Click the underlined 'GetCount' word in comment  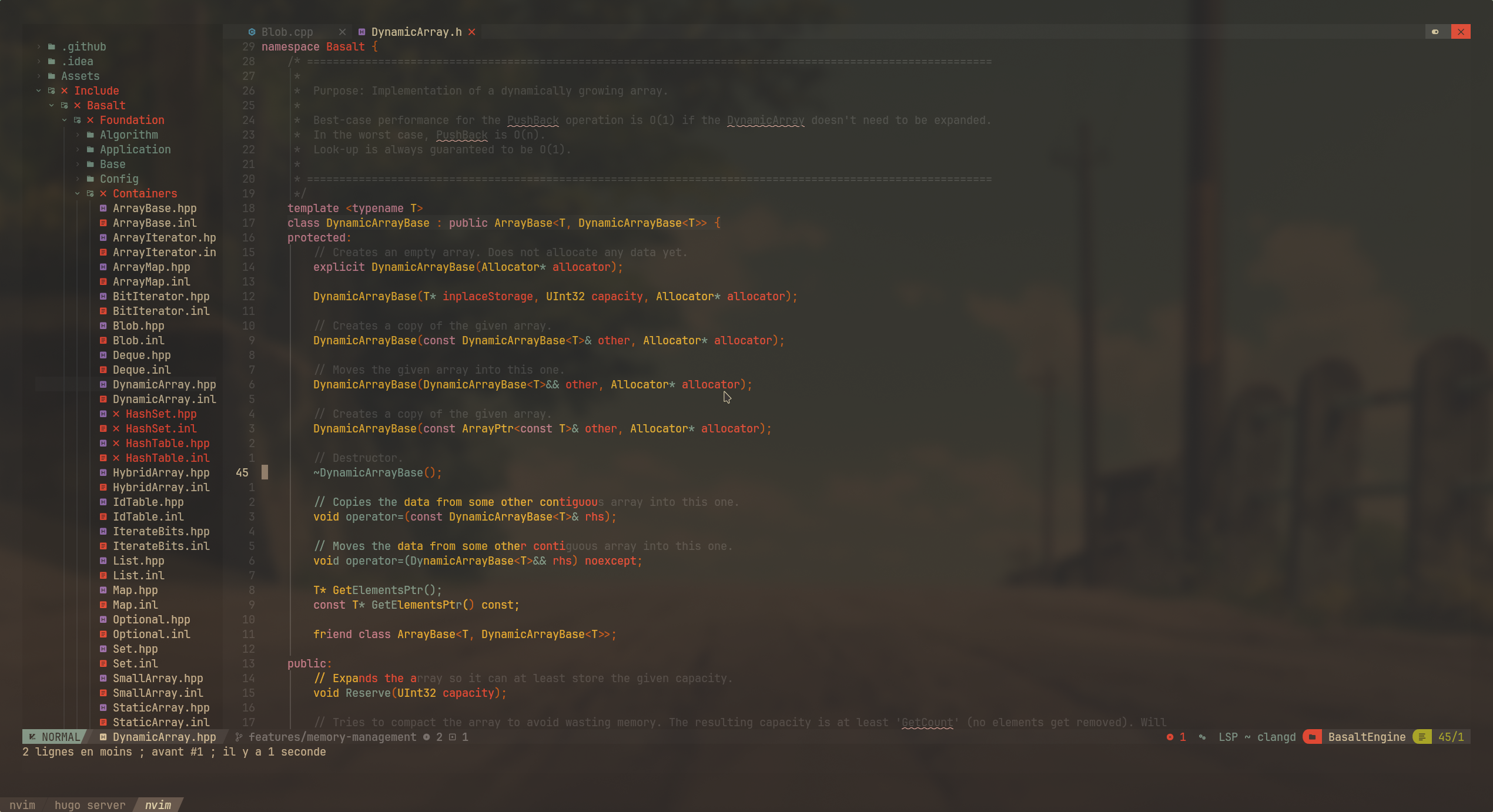[x=927, y=722]
